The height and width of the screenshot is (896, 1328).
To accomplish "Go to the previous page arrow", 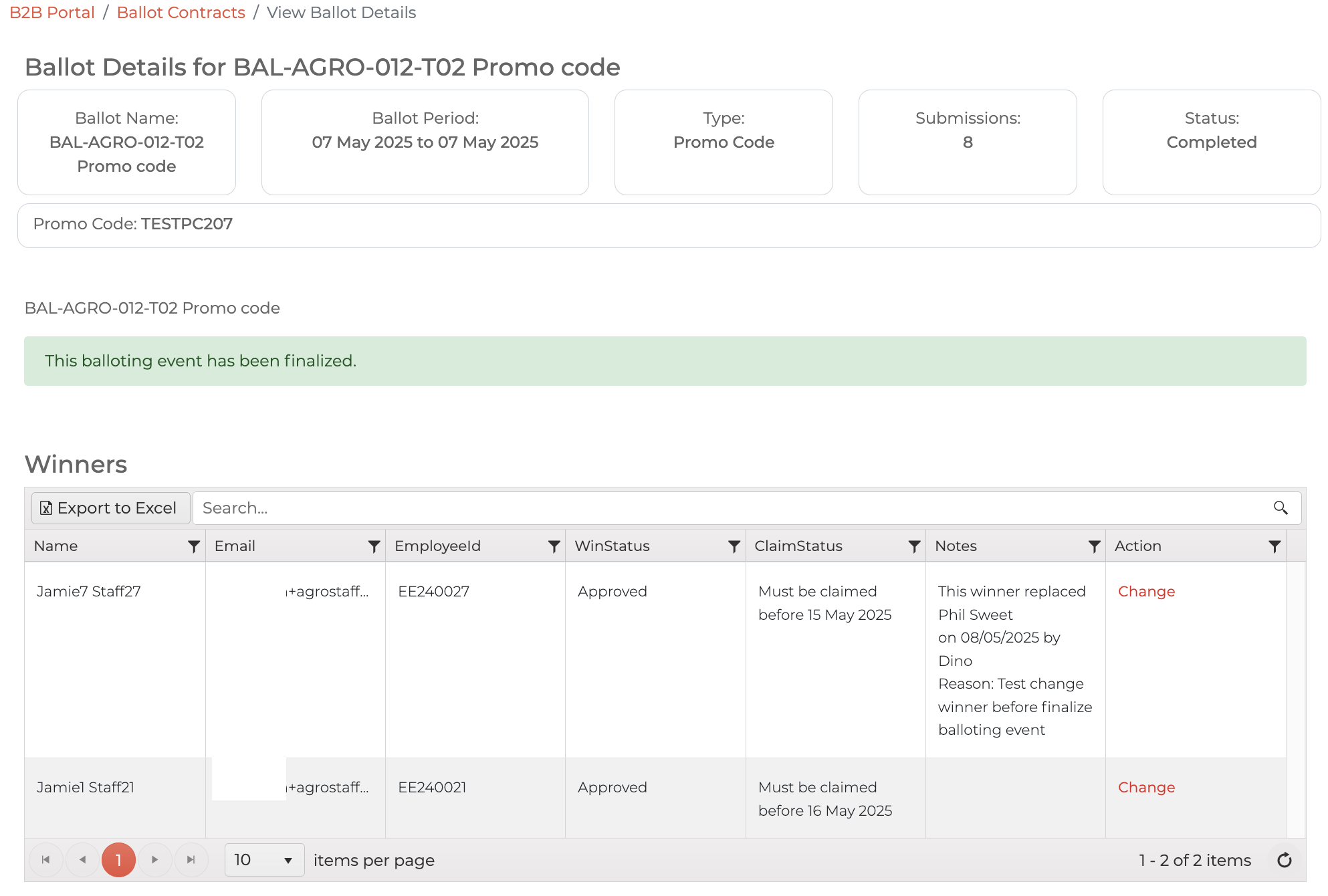I will 82,860.
